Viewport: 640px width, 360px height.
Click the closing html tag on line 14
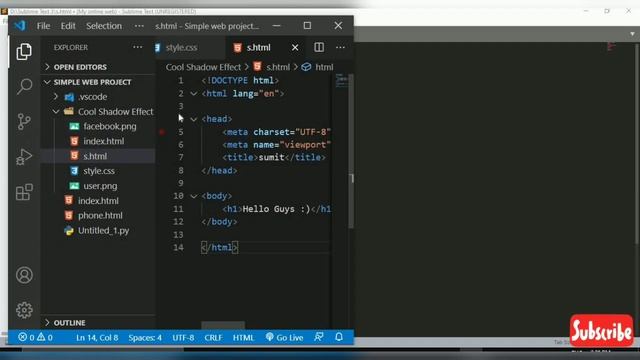220,247
